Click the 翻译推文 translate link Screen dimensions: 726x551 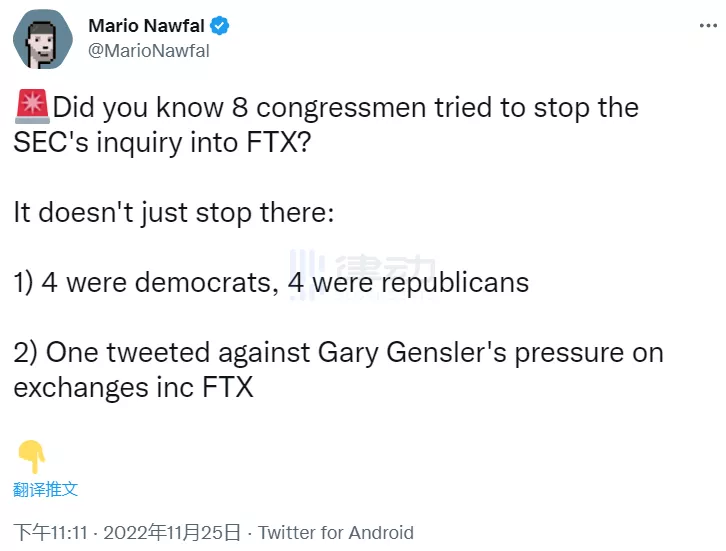46,490
